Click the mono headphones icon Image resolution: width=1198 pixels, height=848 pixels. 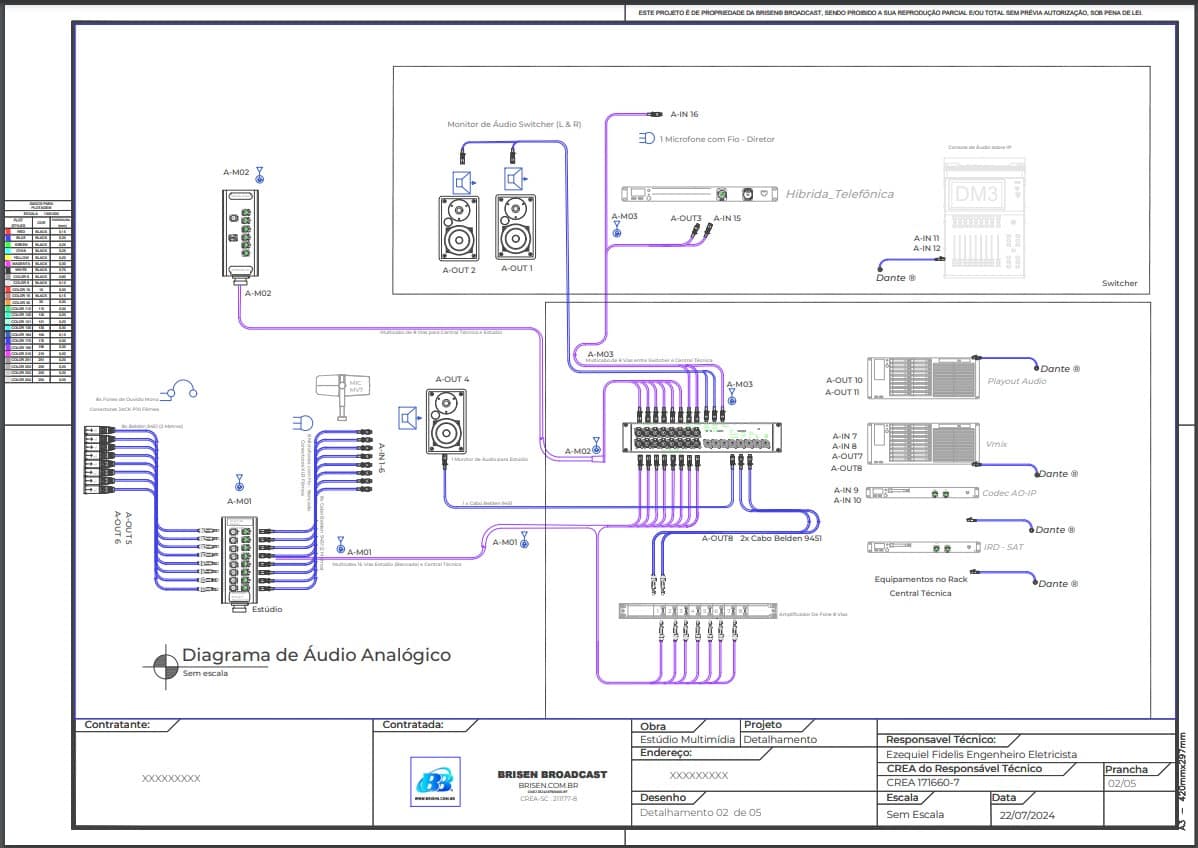click(x=183, y=390)
